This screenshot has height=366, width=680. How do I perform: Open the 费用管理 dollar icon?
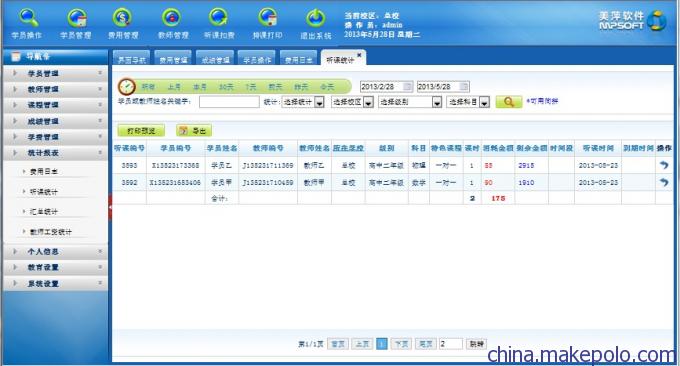click(123, 18)
